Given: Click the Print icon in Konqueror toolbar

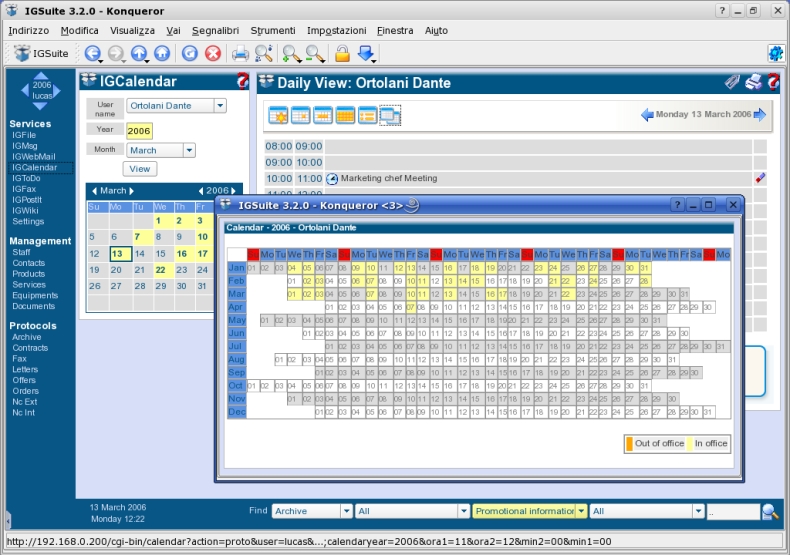Looking at the screenshot, I should 240,53.
